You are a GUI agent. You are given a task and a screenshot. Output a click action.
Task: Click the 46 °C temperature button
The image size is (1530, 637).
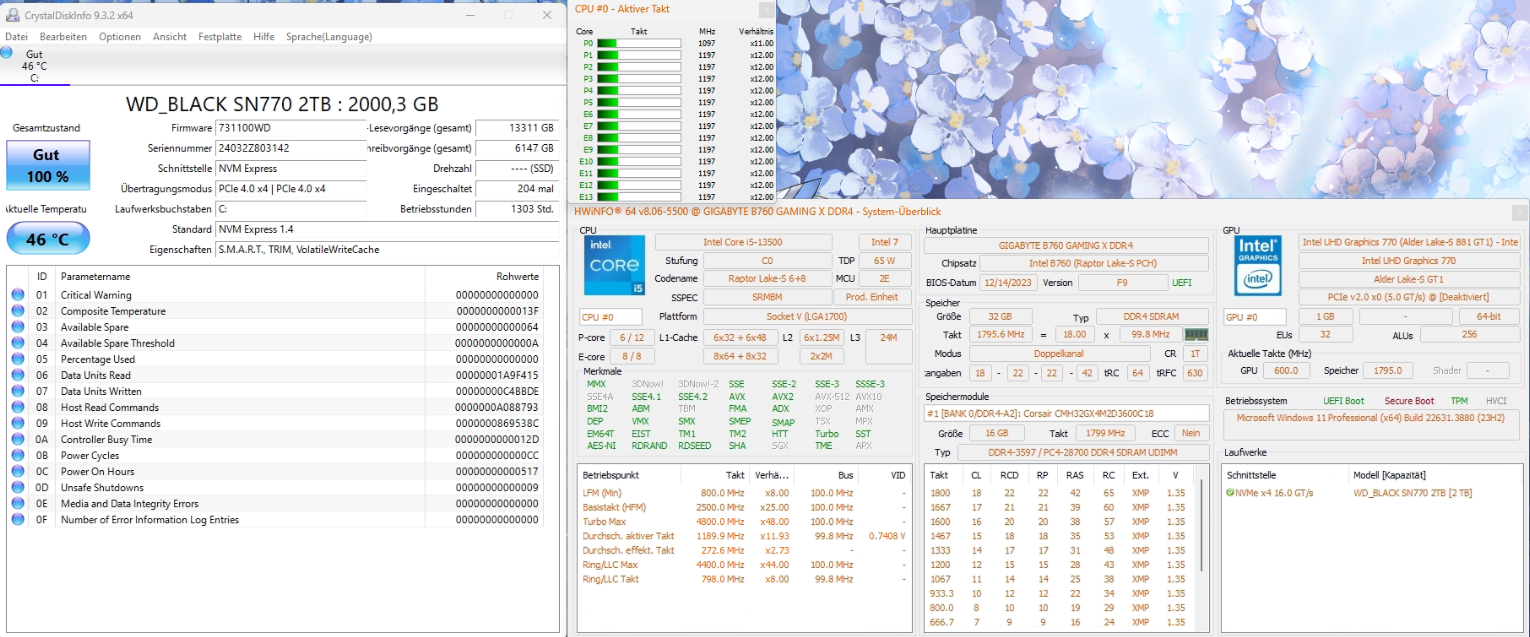click(x=48, y=239)
